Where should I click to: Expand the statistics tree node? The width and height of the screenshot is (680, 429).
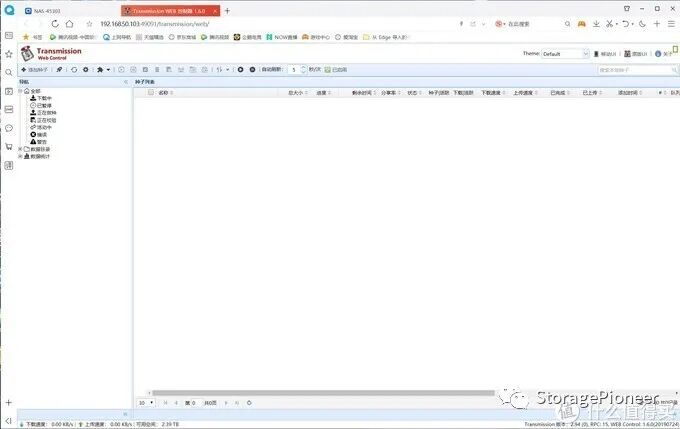[20, 156]
